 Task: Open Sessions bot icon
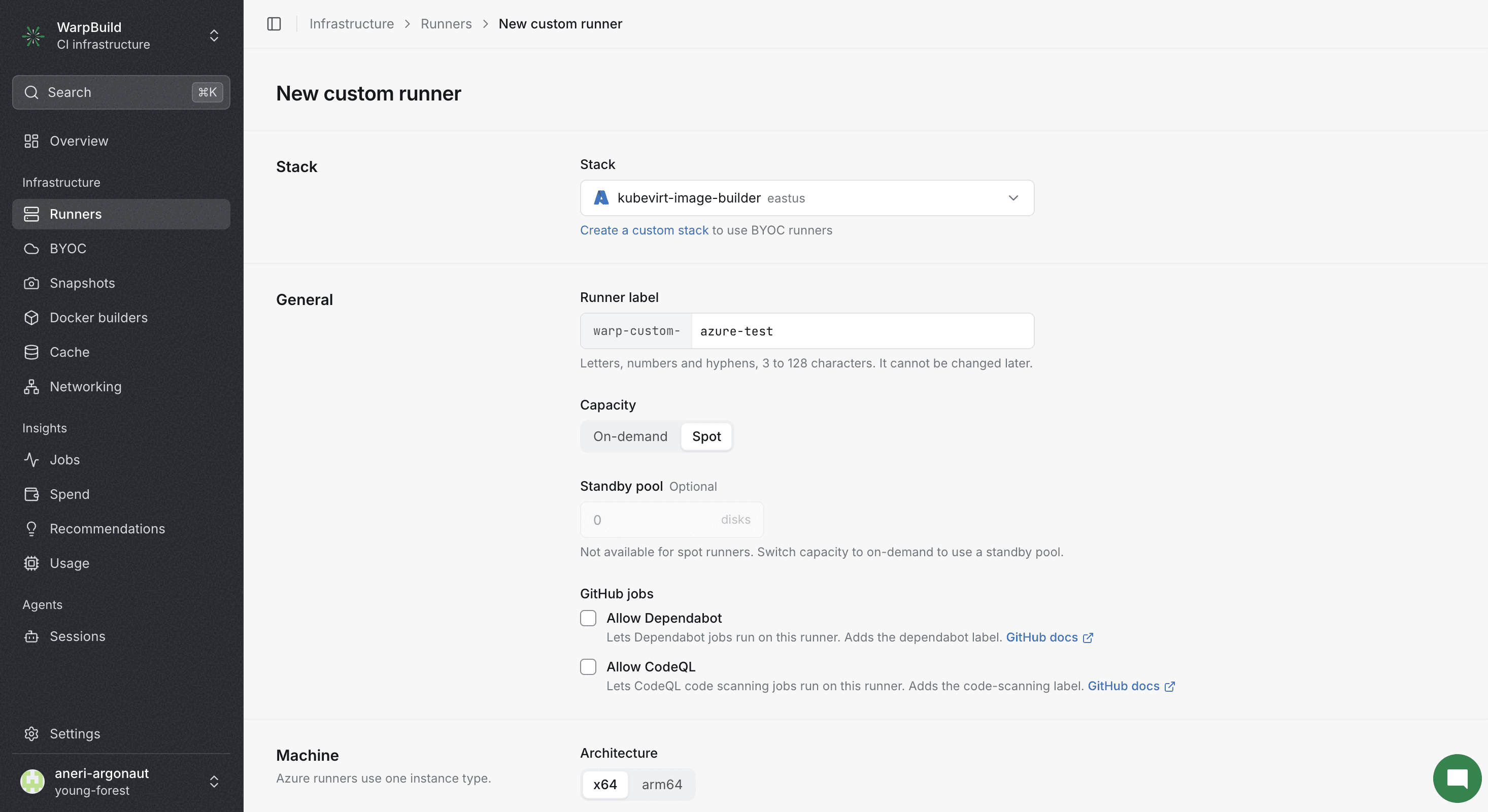(31, 636)
